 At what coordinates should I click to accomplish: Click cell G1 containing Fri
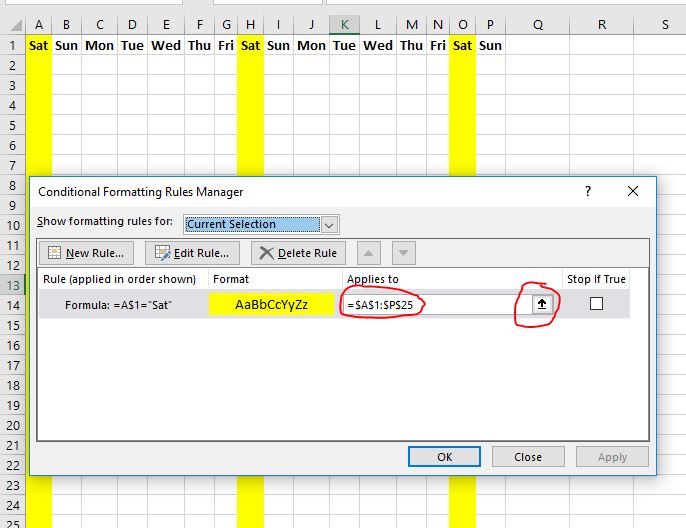point(226,45)
